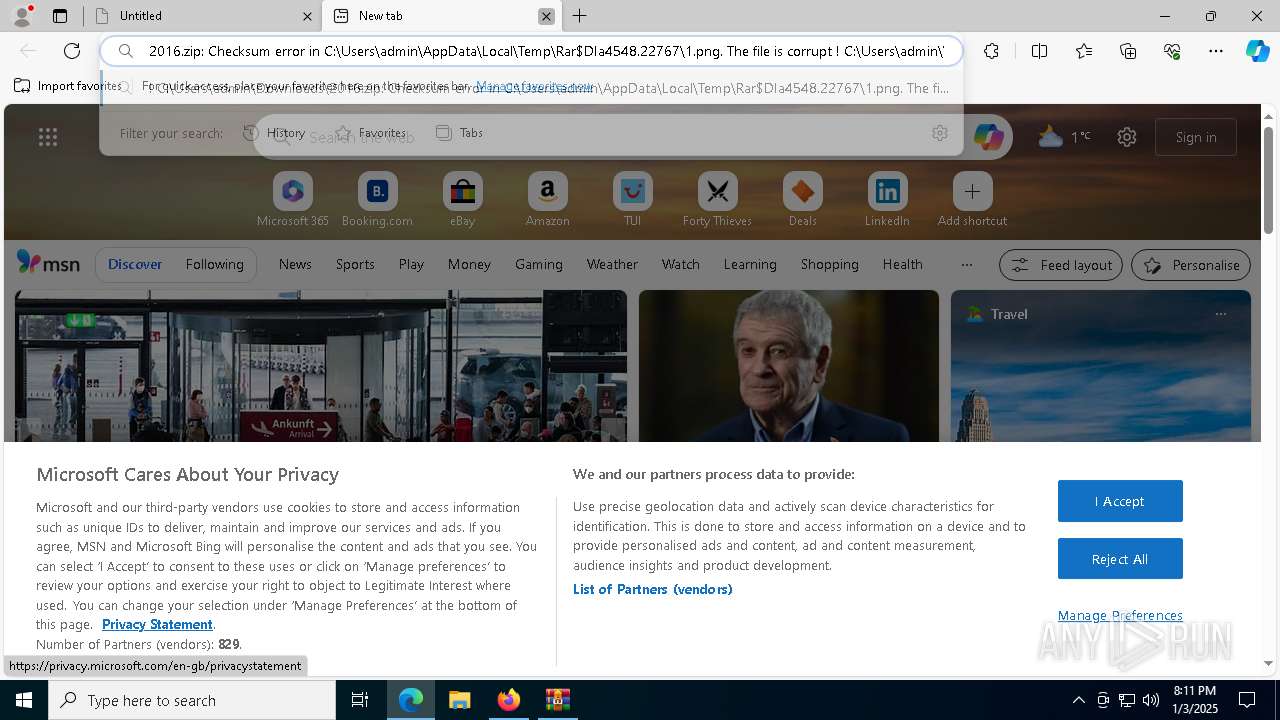This screenshot has width=1280, height=720.
Task: Open the Booking.com shortcut
Action: (x=378, y=200)
